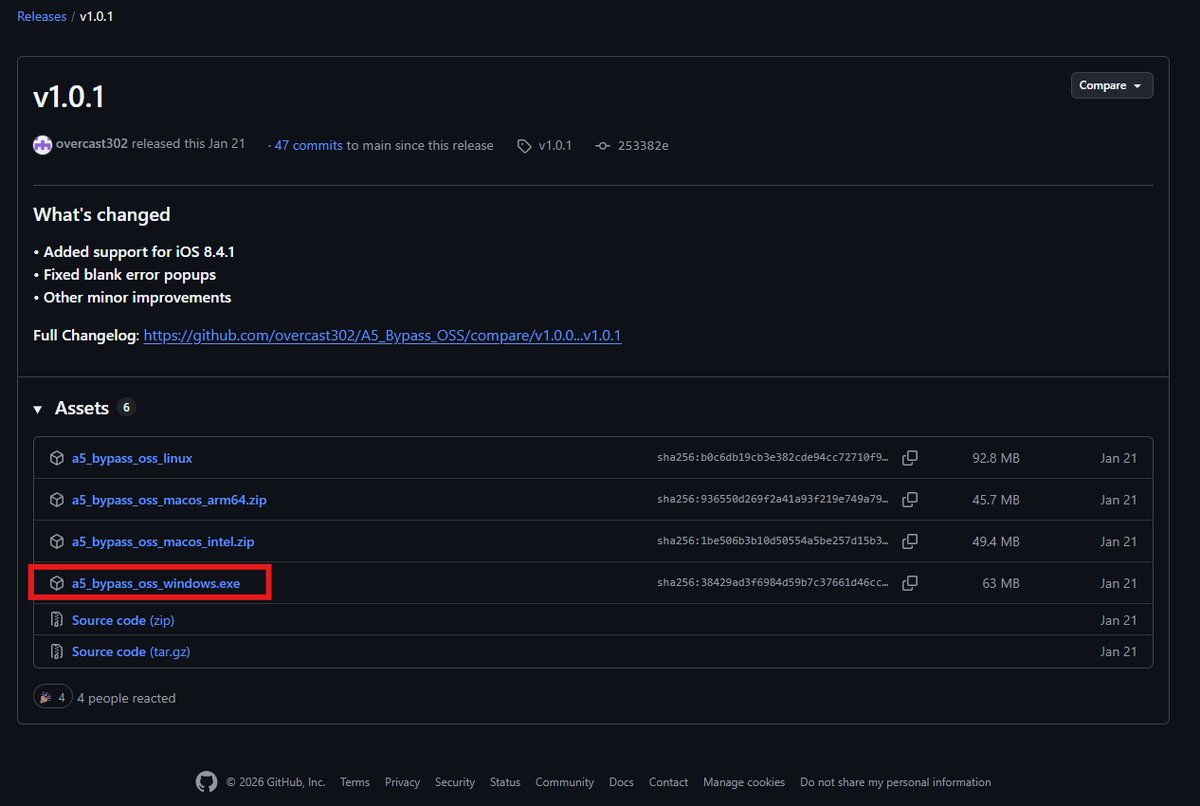The height and width of the screenshot is (806, 1200).
Task: Download a5_bypass_oss_macos_intel.zip
Action: [x=163, y=541]
